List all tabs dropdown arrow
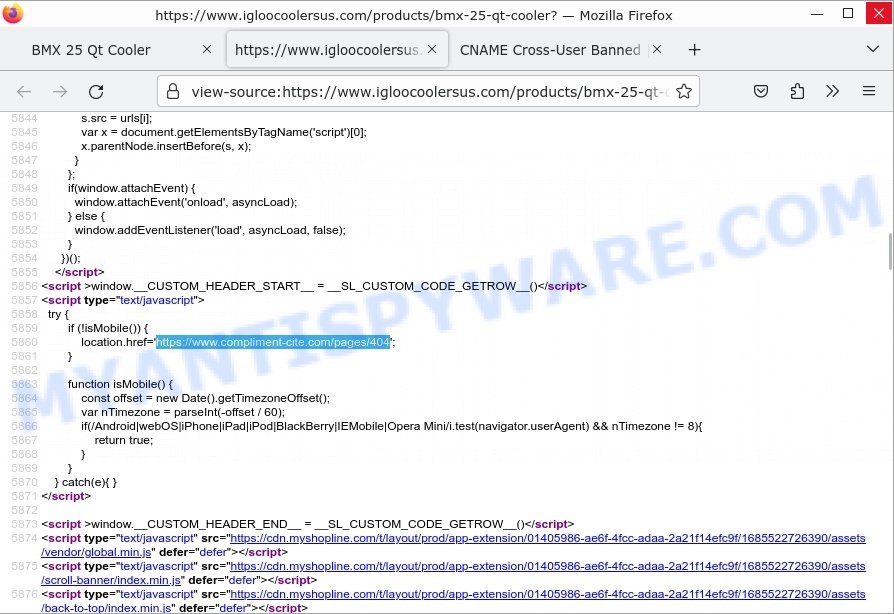 click(x=872, y=49)
